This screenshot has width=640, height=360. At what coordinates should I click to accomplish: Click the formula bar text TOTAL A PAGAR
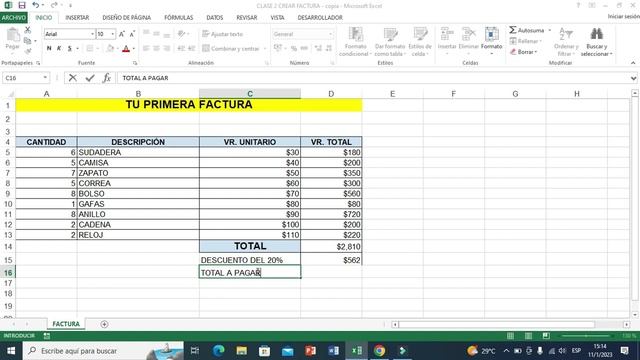(145, 78)
